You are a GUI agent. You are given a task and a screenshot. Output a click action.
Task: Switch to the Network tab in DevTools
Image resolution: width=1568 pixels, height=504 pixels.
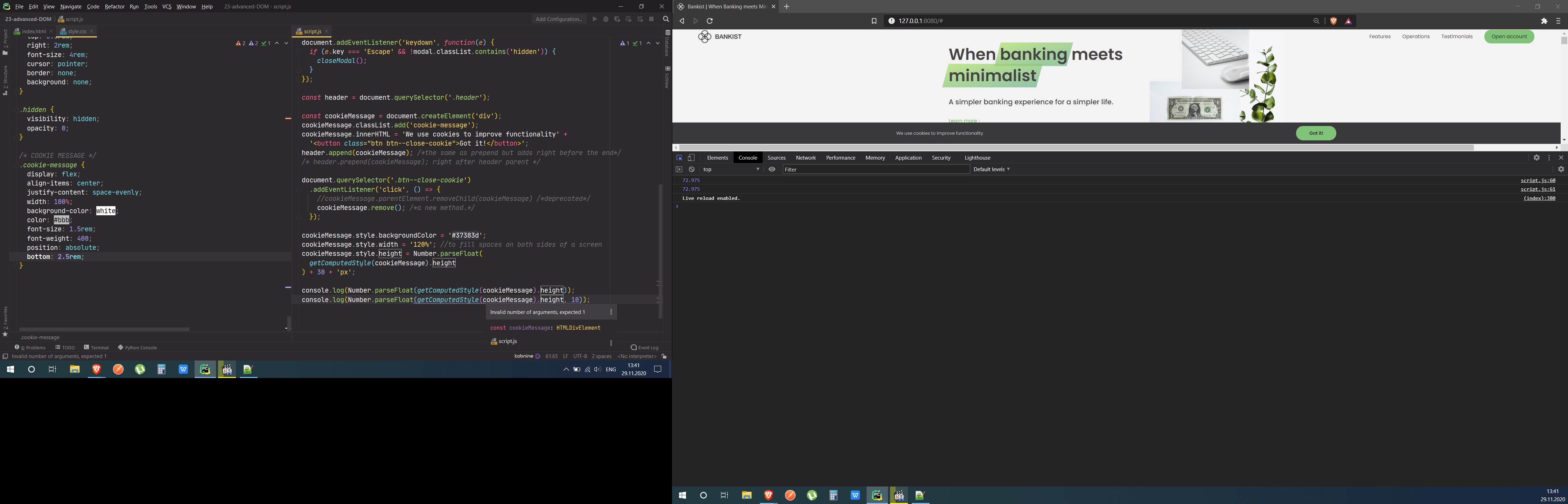click(805, 157)
